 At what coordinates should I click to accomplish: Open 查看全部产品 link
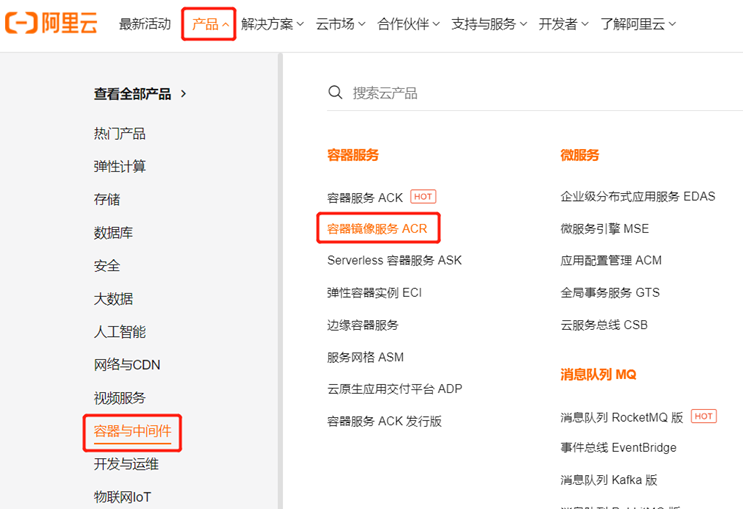(133, 94)
